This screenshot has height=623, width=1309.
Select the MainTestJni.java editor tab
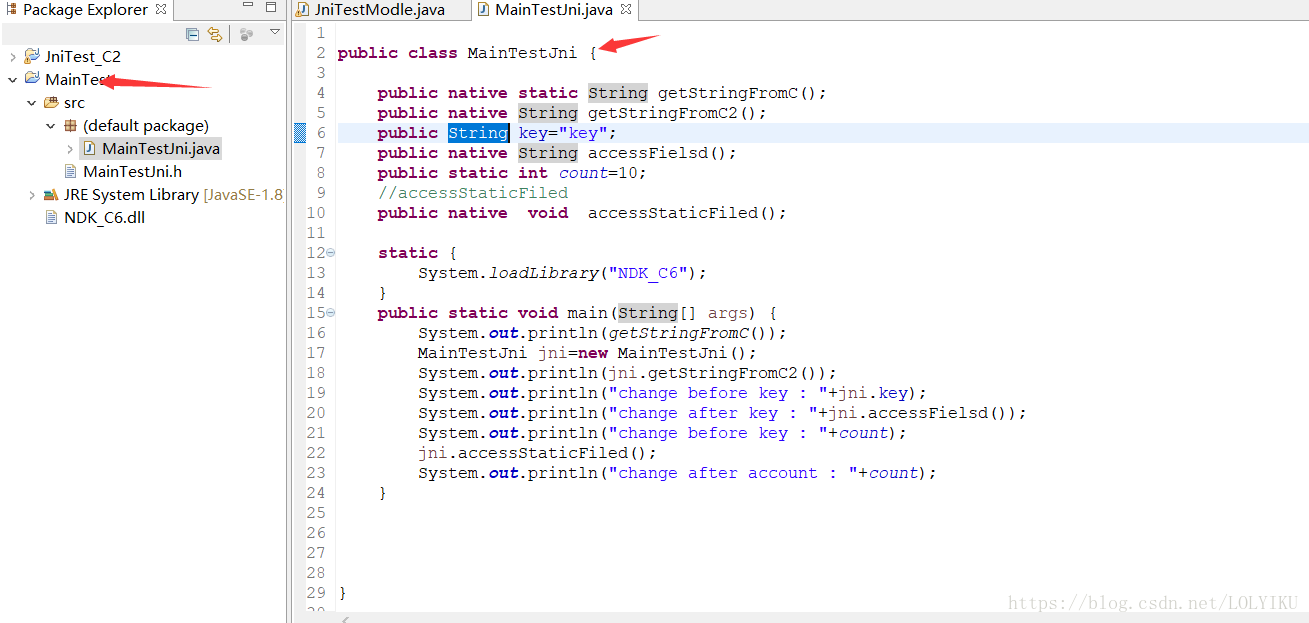pyautogui.click(x=550, y=9)
